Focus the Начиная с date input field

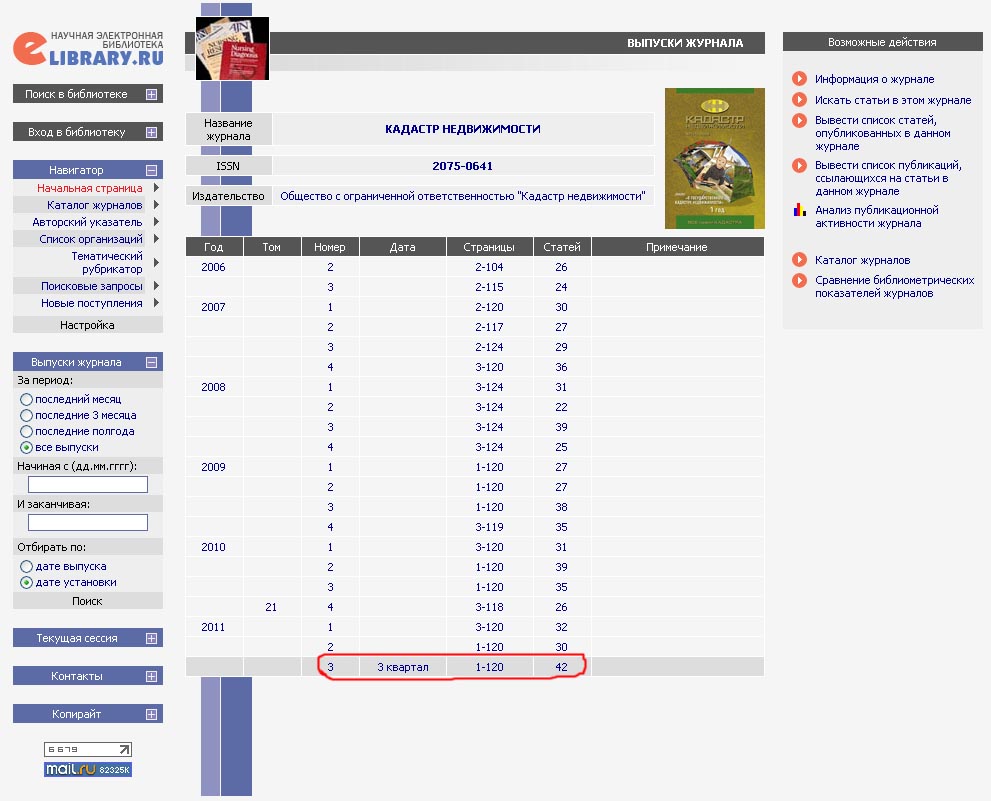pos(88,484)
